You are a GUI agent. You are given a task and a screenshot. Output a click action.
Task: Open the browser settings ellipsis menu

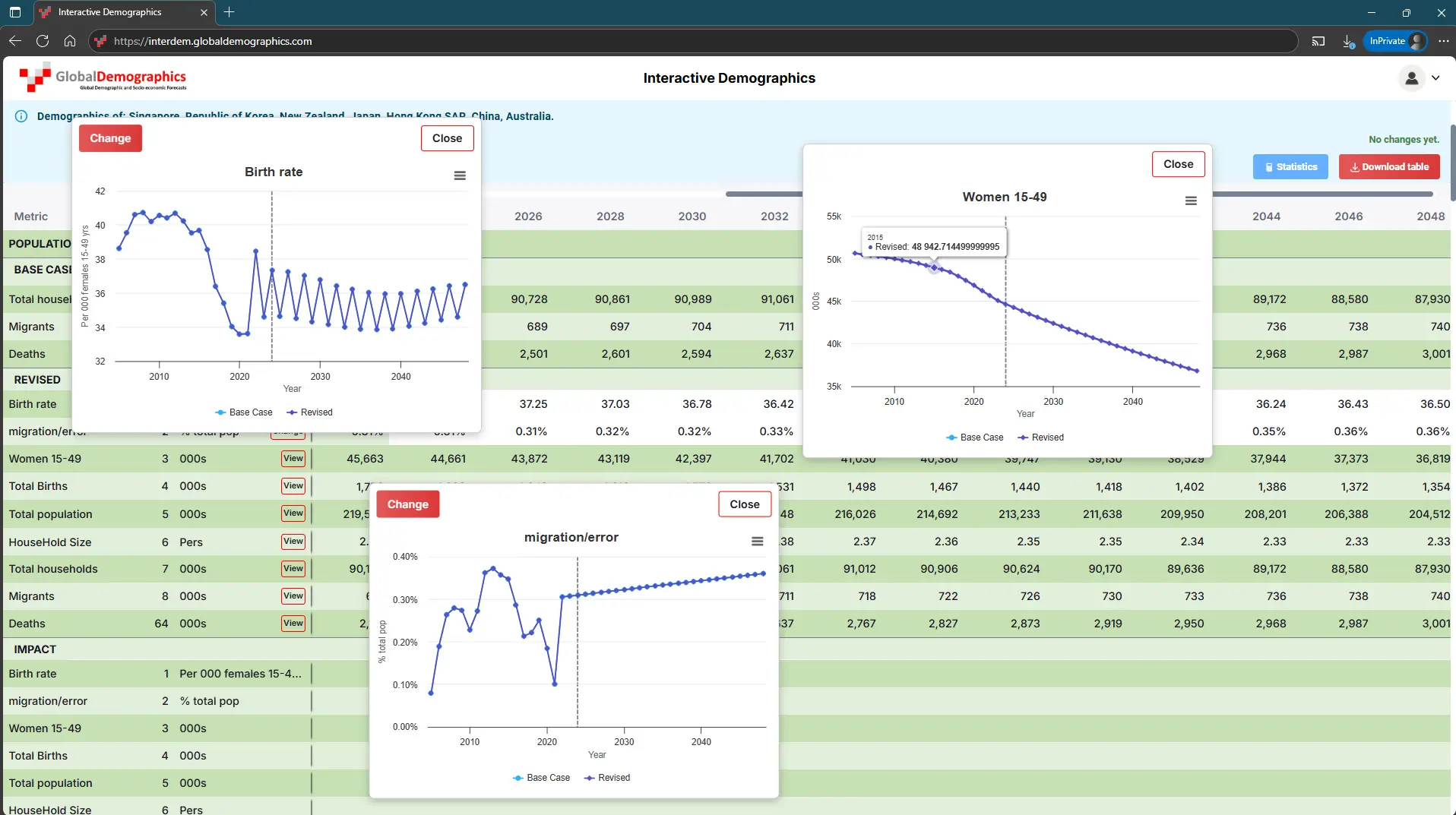point(1444,41)
